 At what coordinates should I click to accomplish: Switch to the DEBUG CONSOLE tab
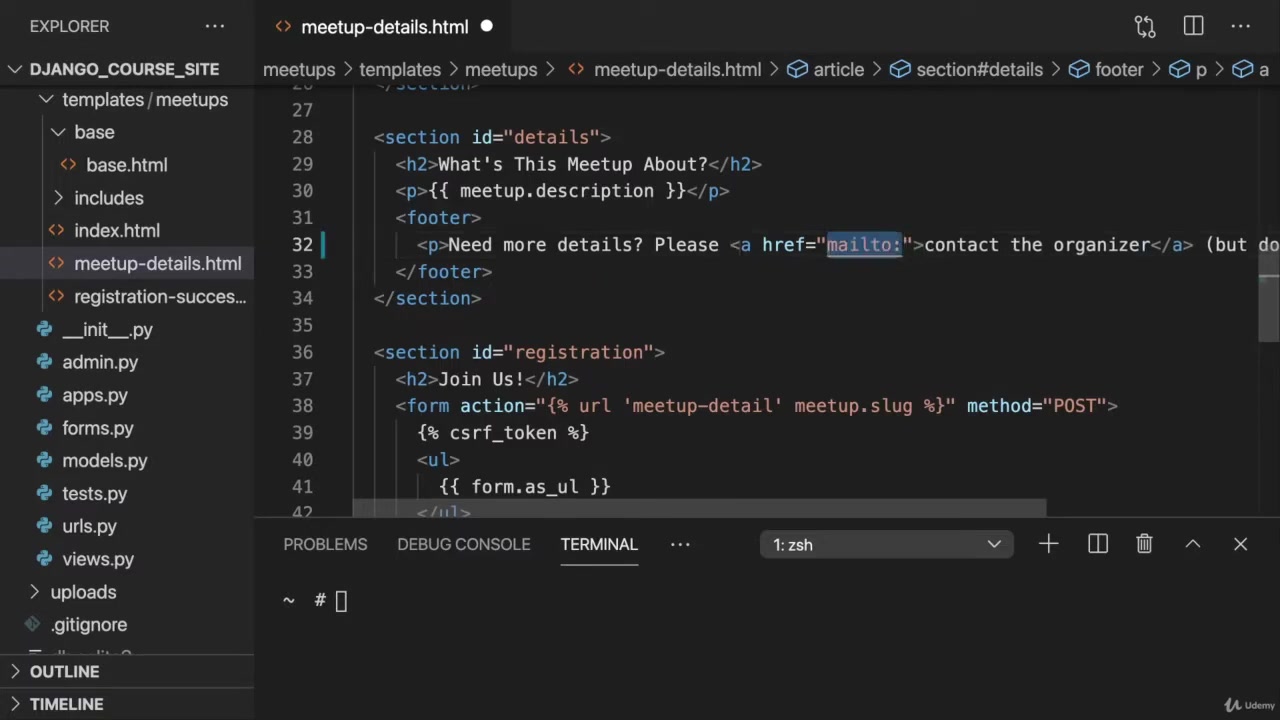(x=463, y=544)
